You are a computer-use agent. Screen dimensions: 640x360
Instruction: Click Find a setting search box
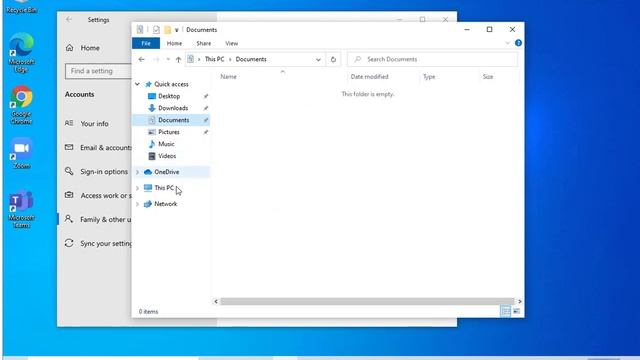tap(98, 71)
